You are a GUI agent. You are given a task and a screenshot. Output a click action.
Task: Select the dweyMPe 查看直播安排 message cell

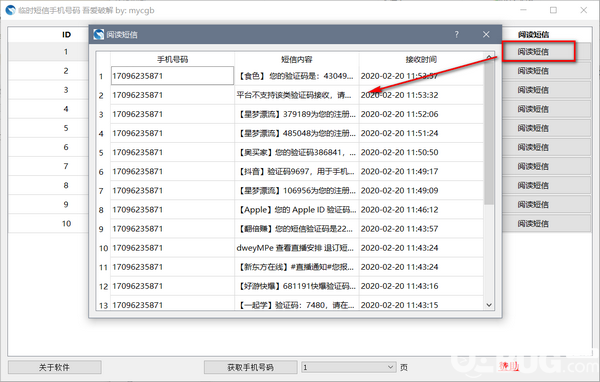[297, 248]
